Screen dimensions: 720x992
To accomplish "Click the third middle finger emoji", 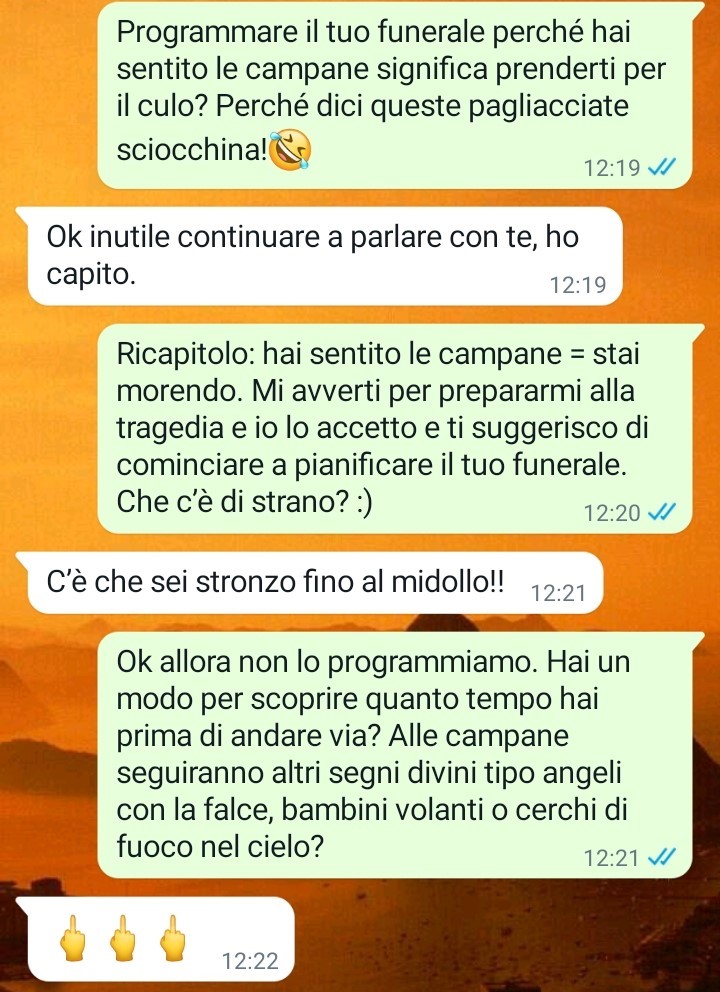I will click(172, 938).
